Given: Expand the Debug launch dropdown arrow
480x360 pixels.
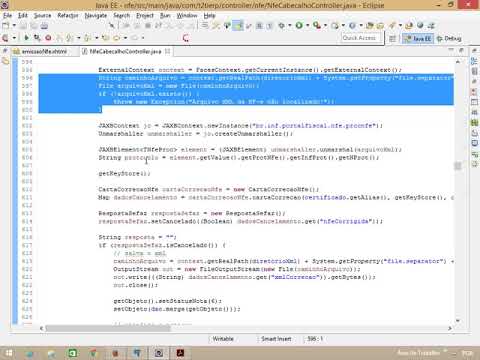Looking at the screenshot, I should (290, 26).
